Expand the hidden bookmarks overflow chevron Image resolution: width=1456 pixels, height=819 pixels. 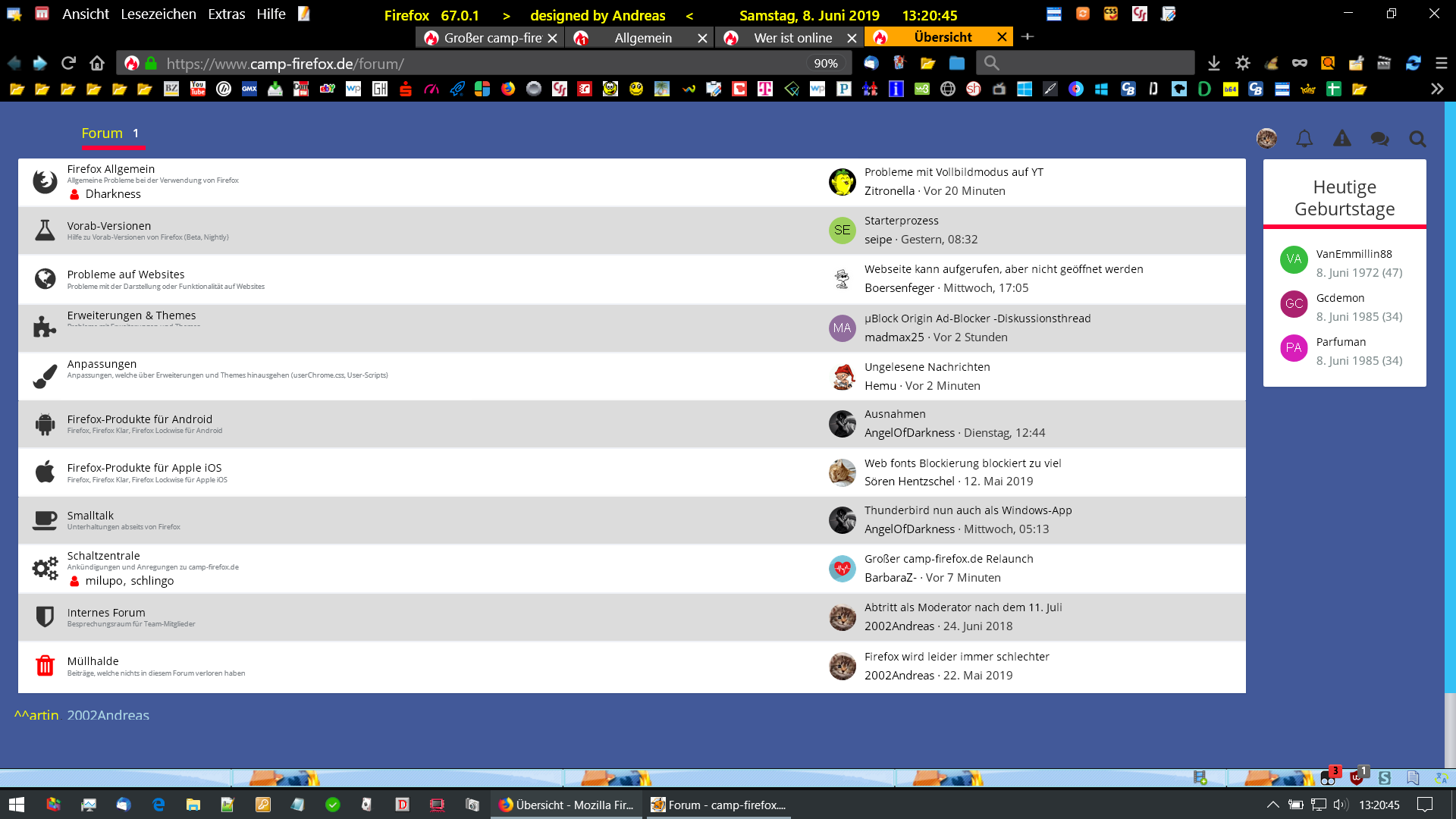(1437, 89)
